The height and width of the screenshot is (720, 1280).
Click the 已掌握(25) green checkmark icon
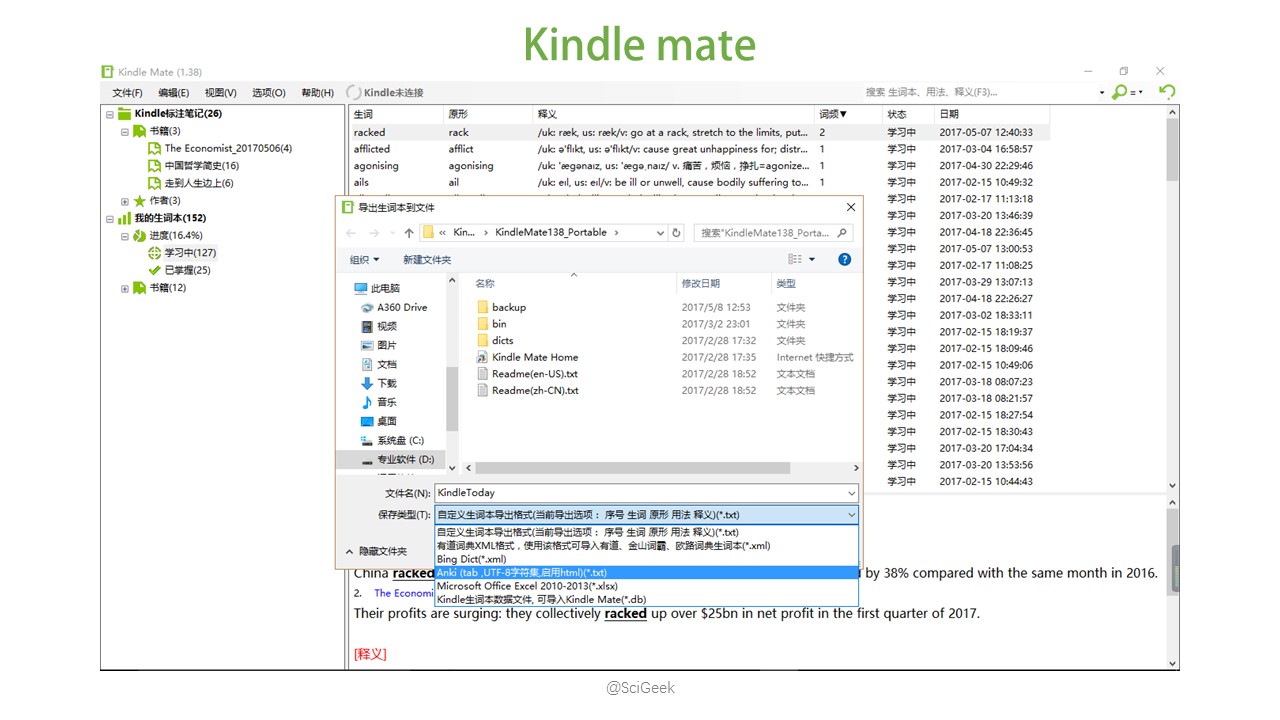(x=154, y=270)
